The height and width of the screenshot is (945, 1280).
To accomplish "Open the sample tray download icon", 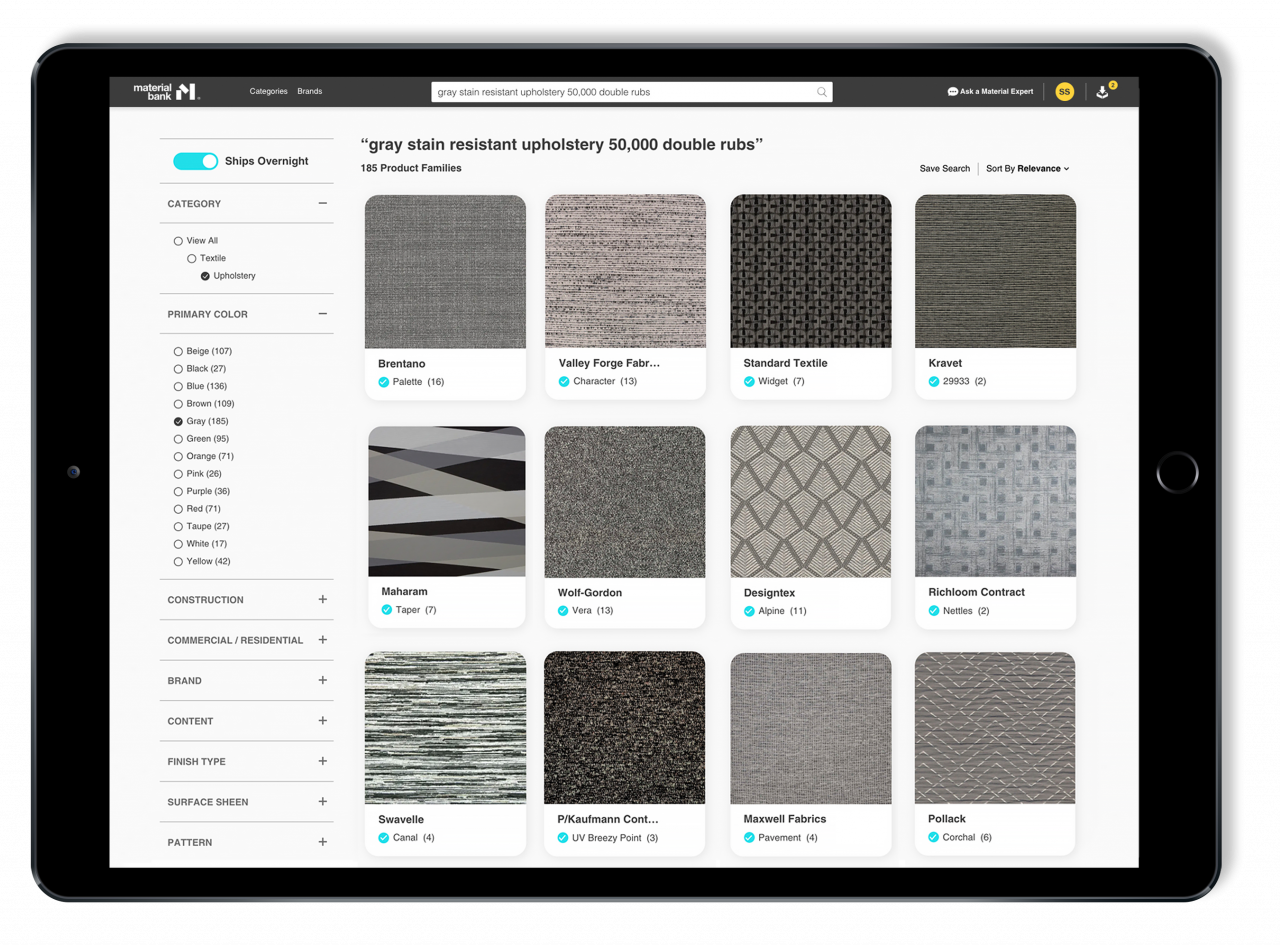I will pos(1102,92).
